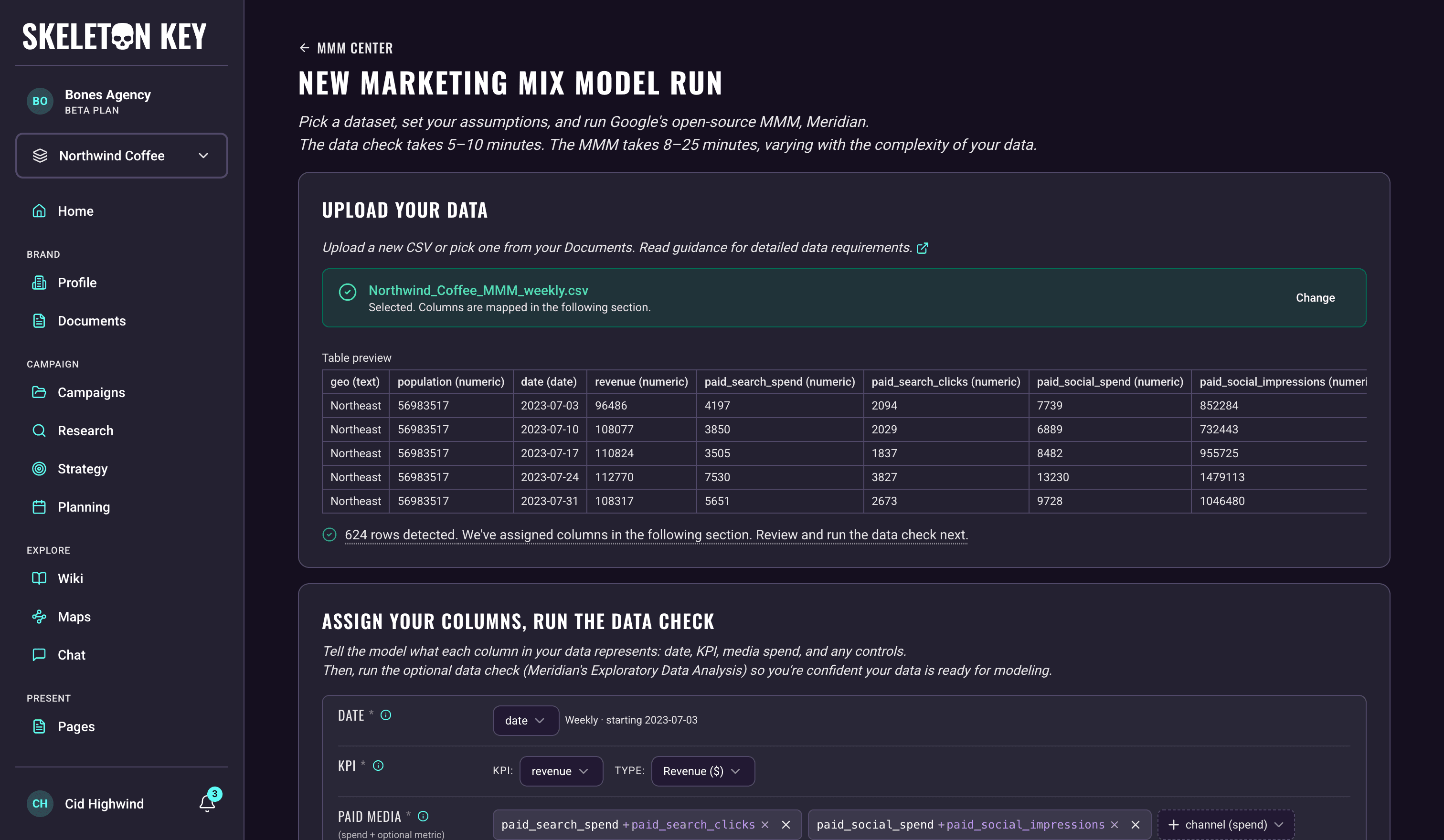Open the data requirements guidance external link

click(x=923, y=248)
